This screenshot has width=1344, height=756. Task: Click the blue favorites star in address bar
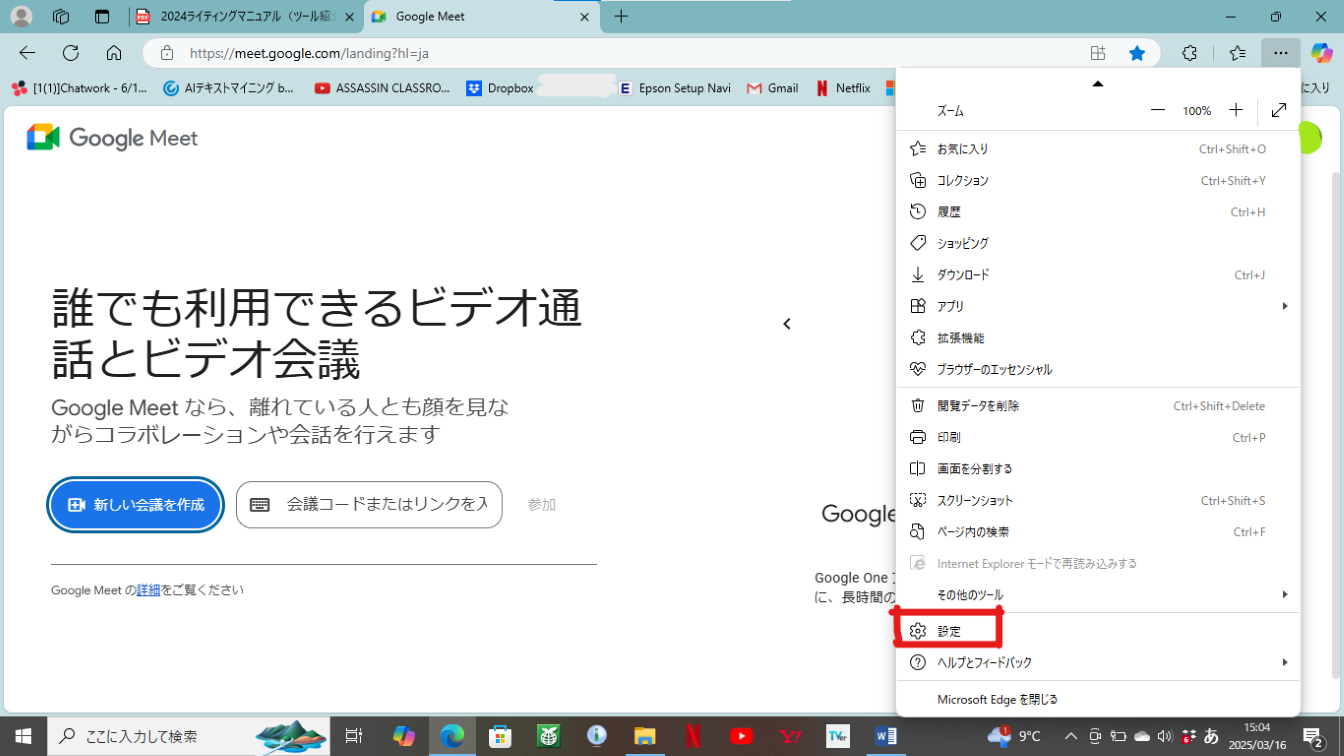coord(1137,53)
